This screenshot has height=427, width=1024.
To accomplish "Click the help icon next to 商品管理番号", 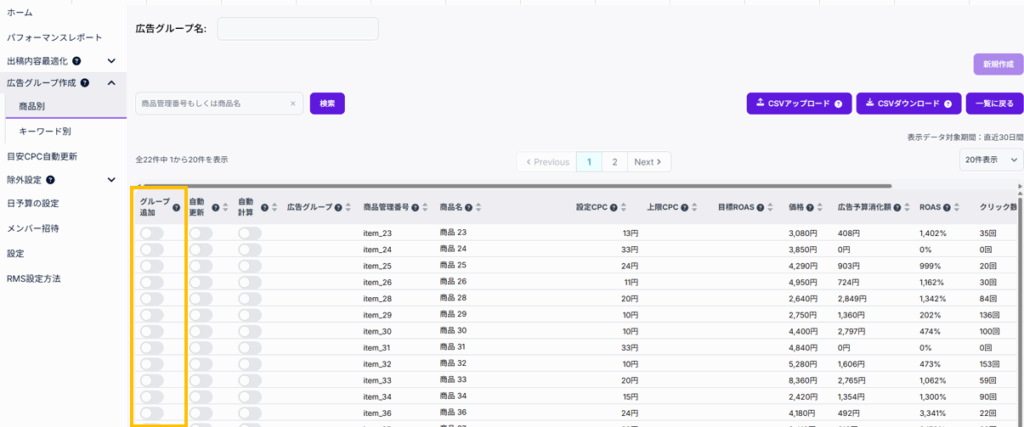I will pyautogui.click(x=416, y=207).
